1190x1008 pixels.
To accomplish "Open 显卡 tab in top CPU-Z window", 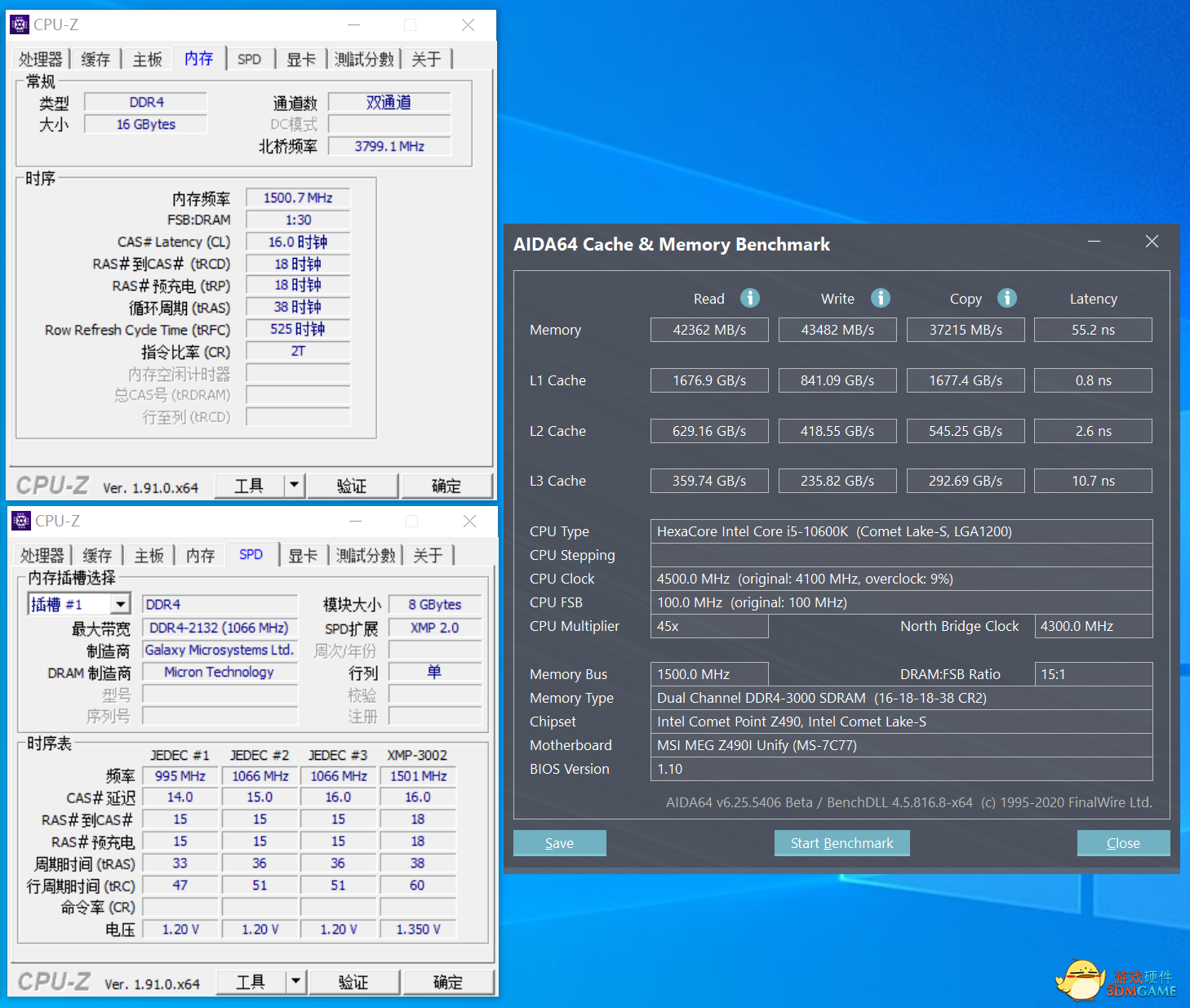I will point(301,59).
